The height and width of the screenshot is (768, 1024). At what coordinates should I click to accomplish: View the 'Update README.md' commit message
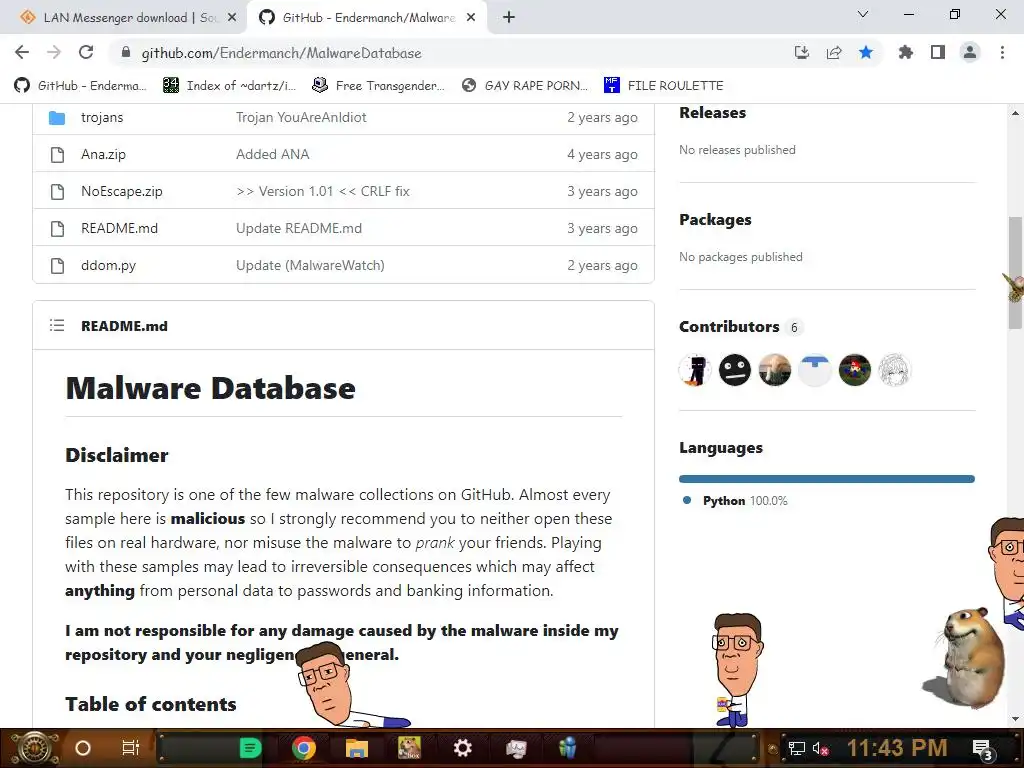[x=298, y=229]
